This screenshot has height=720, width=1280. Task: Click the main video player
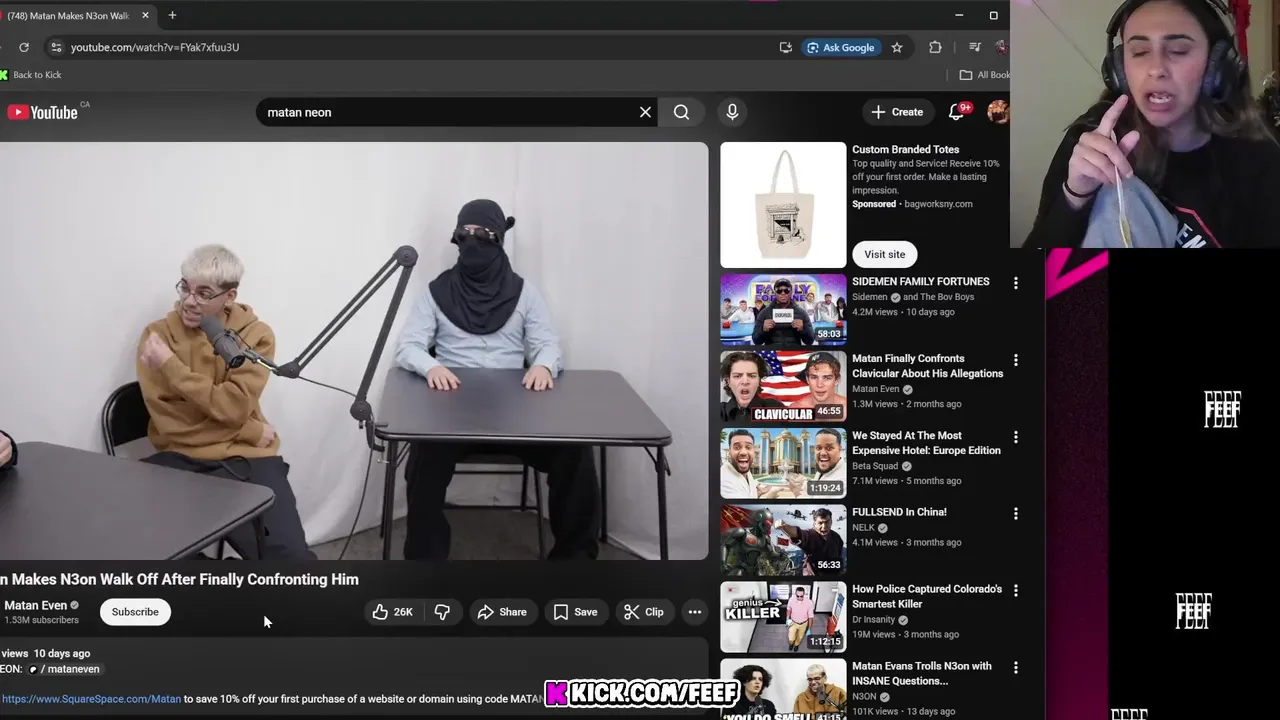[354, 351]
